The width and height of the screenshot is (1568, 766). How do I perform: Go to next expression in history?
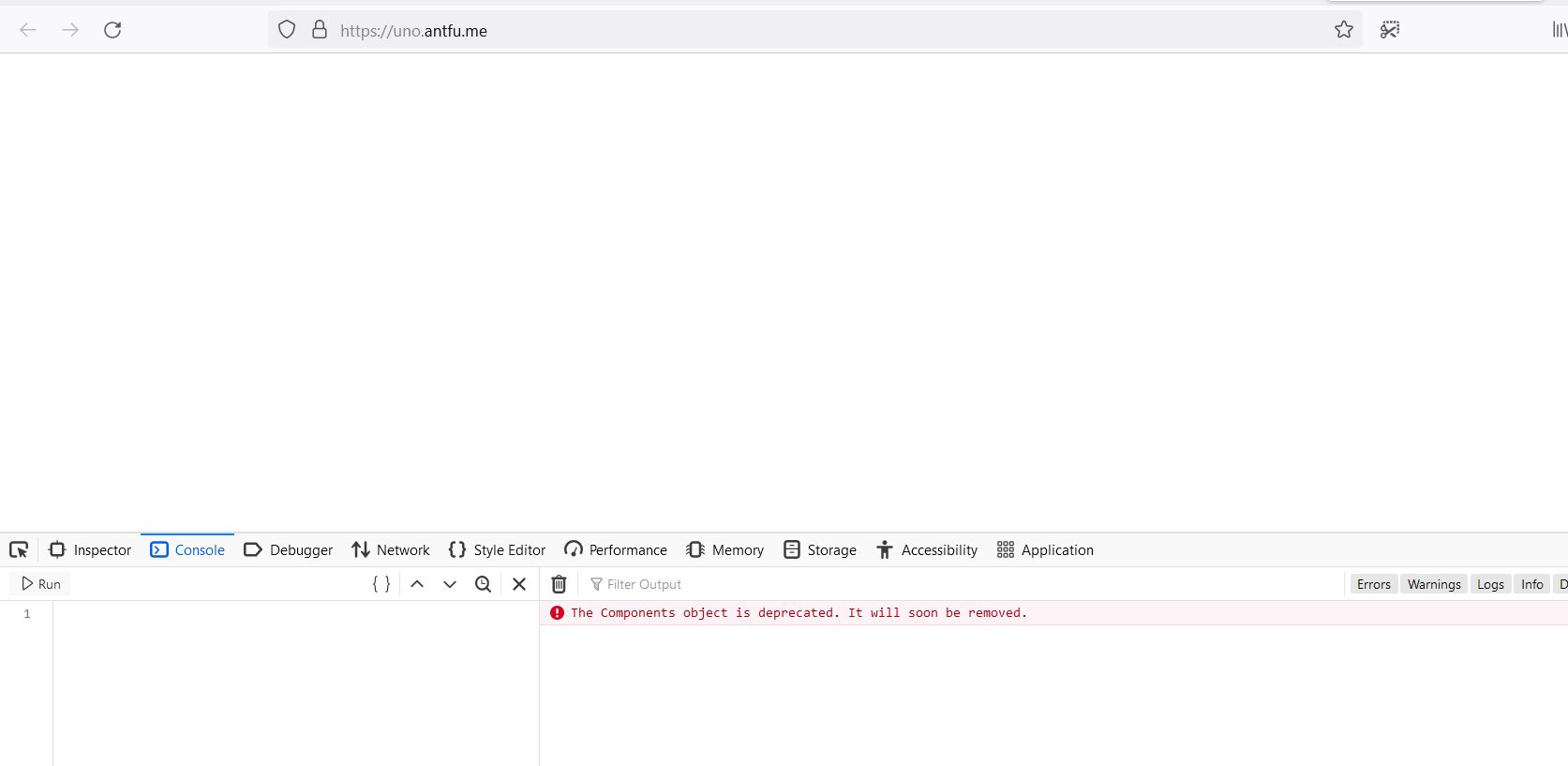pos(450,584)
